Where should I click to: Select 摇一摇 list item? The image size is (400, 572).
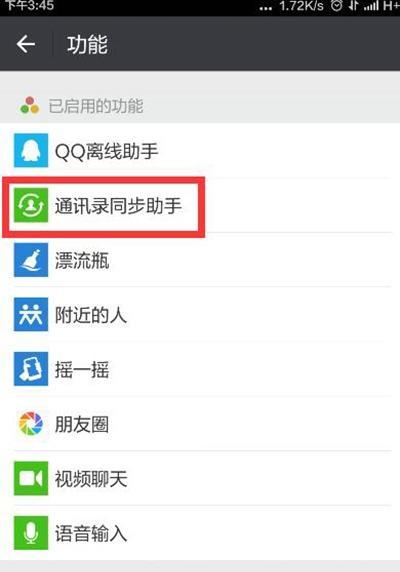pyautogui.click(x=200, y=369)
